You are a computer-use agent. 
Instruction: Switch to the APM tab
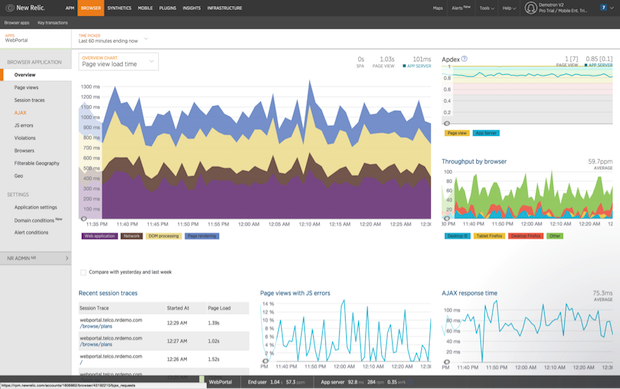[70, 8]
